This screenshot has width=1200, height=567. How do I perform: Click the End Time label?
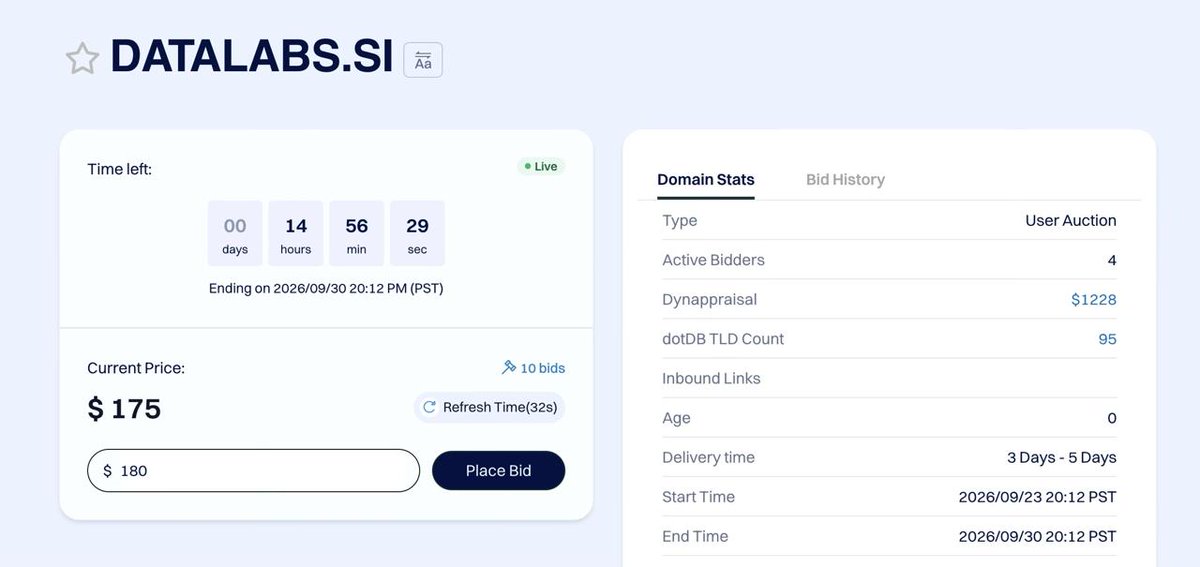(x=695, y=536)
